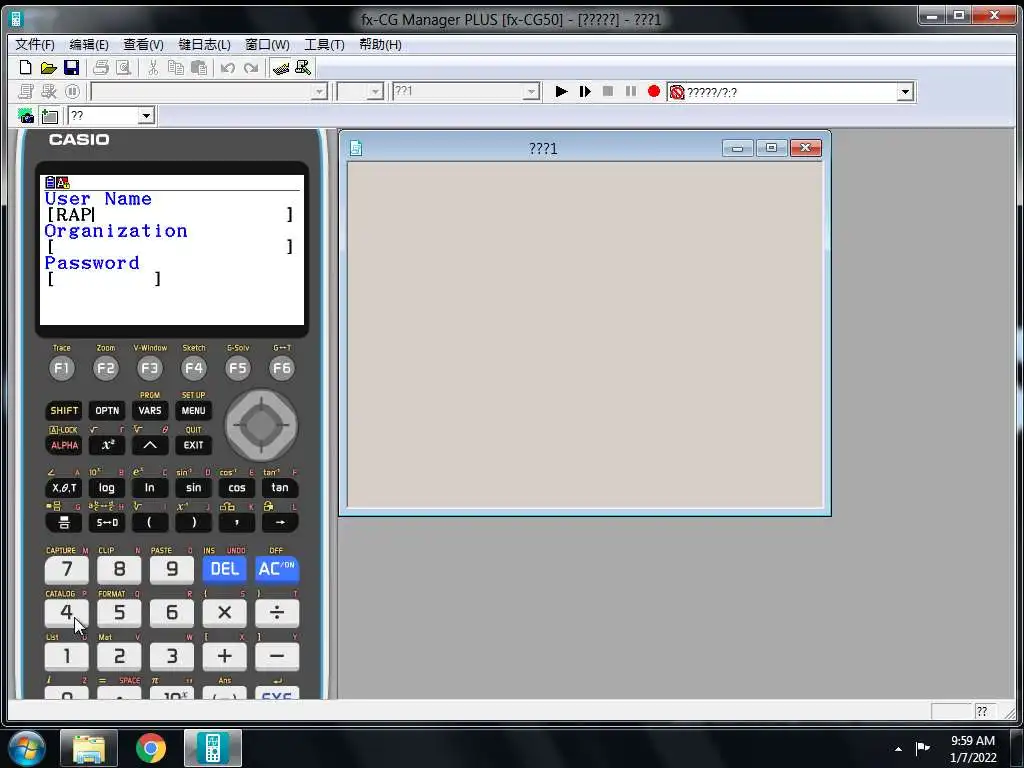This screenshot has height=768, width=1024.
Task: Click the Password field on calculator screen
Action: click(x=104, y=280)
